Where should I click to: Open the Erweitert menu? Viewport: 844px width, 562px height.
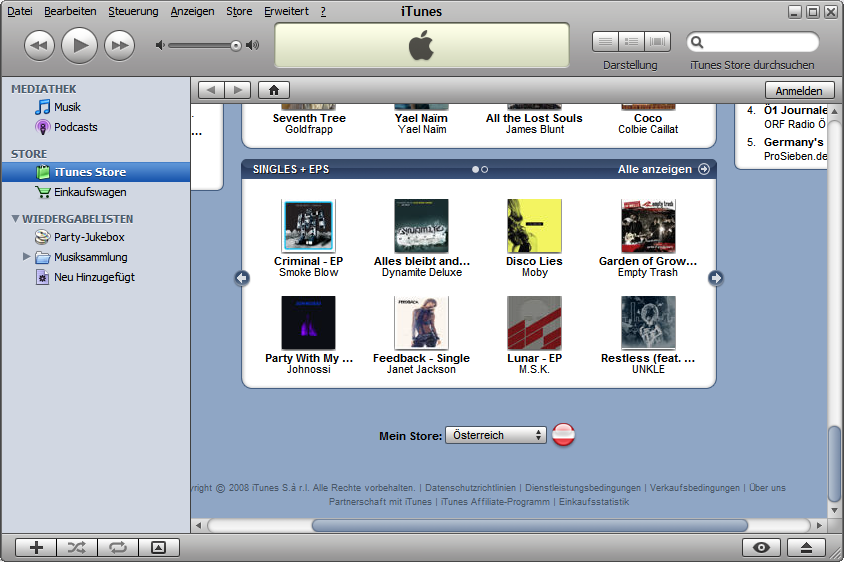286,11
